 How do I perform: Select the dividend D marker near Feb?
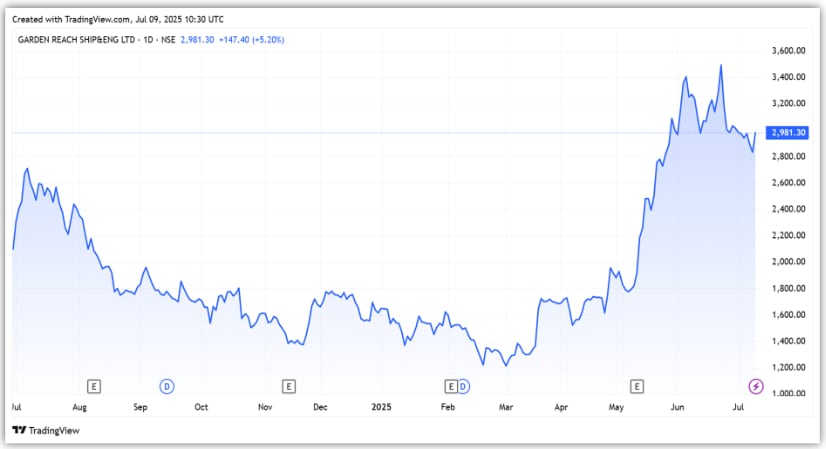click(x=464, y=385)
